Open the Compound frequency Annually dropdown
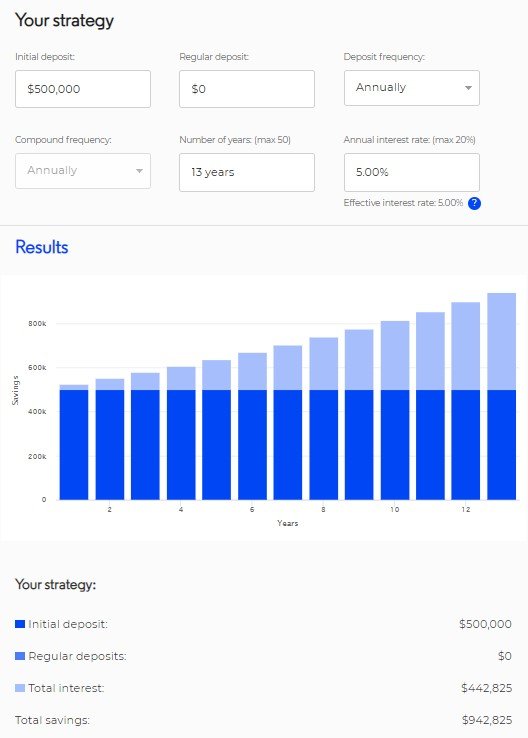Viewport: 528px width, 738px height. coord(83,171)
